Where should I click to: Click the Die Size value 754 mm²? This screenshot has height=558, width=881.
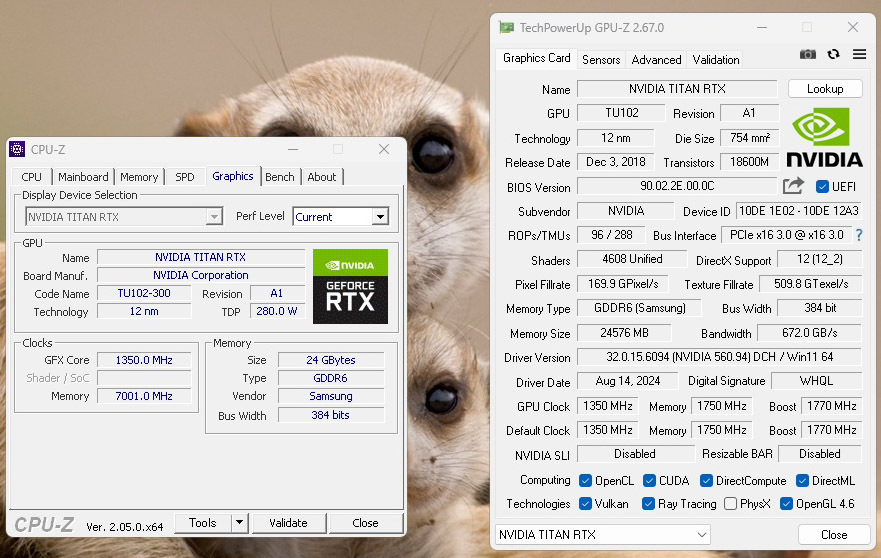[750, 138]
